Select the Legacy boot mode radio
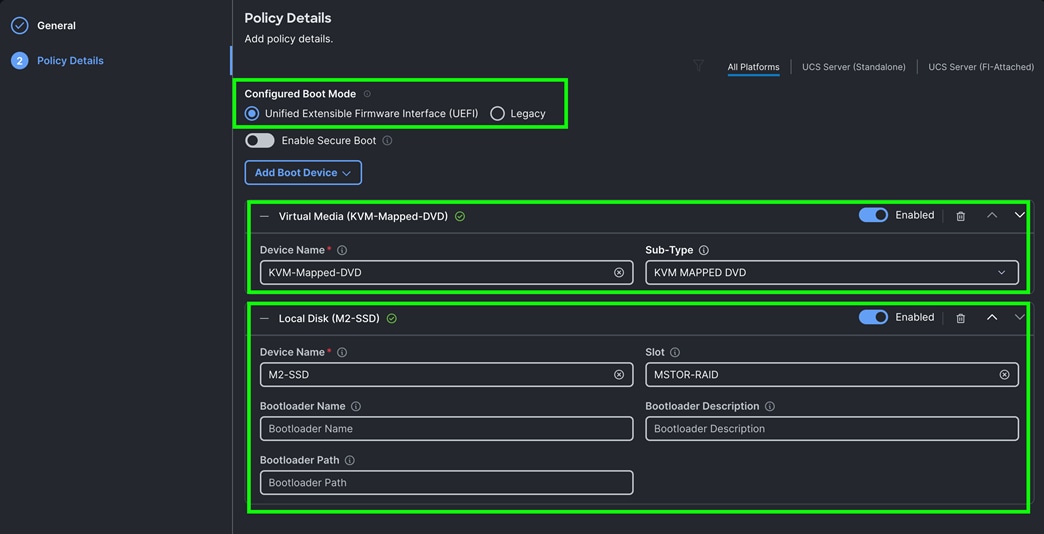 497,114
